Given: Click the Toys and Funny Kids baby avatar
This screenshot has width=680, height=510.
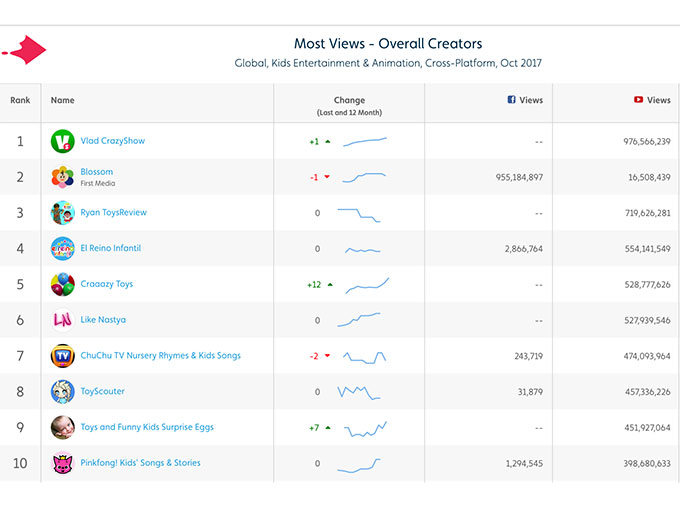Looking at the screenshot, I should [62, 427].
